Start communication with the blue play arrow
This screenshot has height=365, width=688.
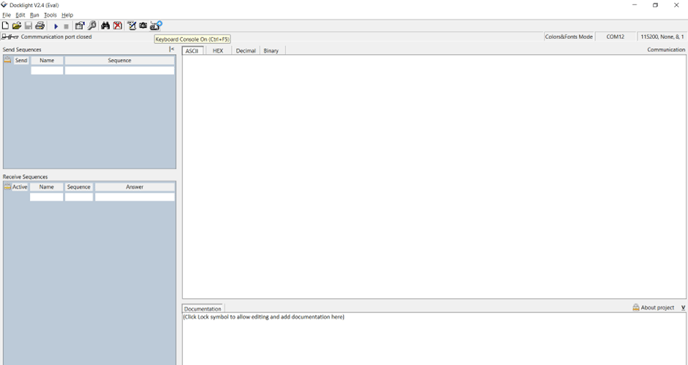(x=56, y=26)
